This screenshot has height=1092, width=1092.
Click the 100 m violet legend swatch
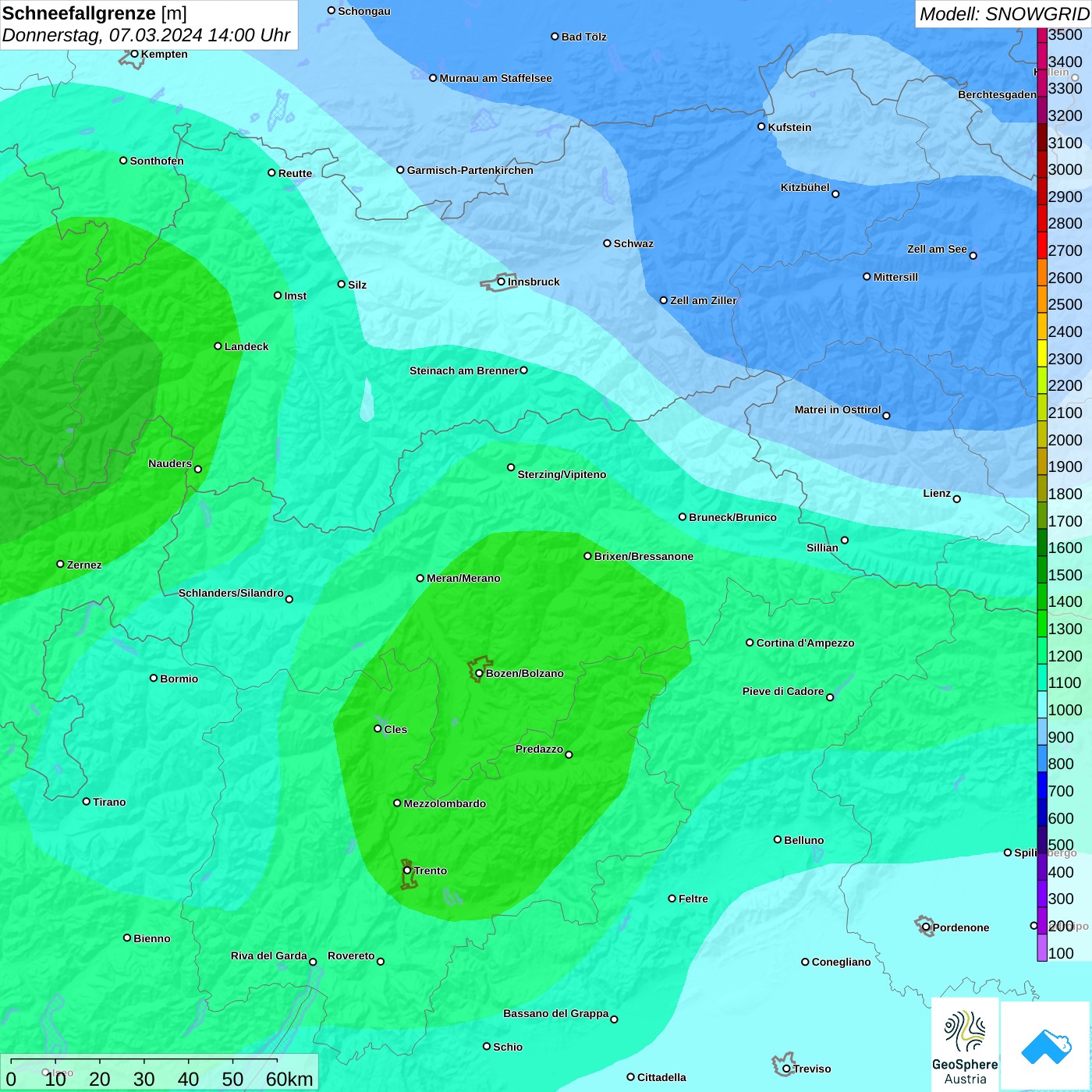(x=1042, y=948)
